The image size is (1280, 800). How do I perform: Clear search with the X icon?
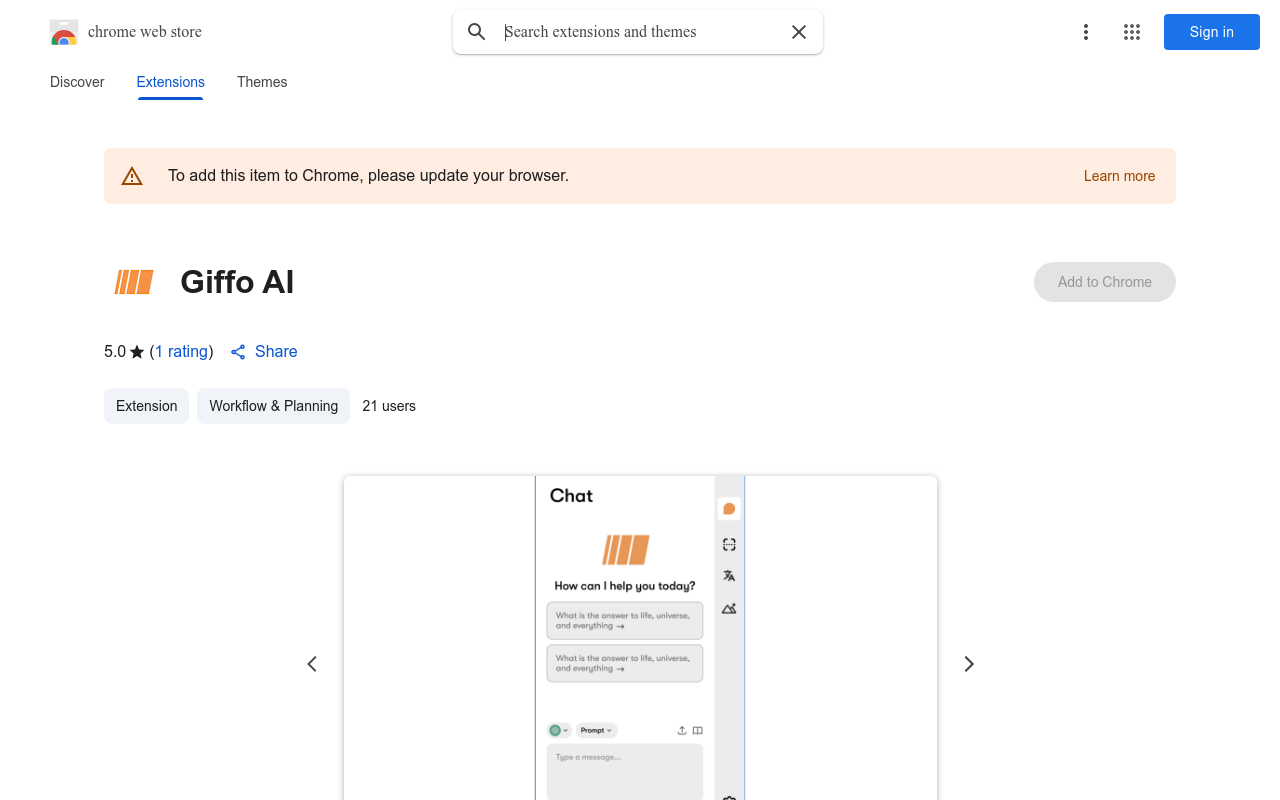tap(799, 32)
